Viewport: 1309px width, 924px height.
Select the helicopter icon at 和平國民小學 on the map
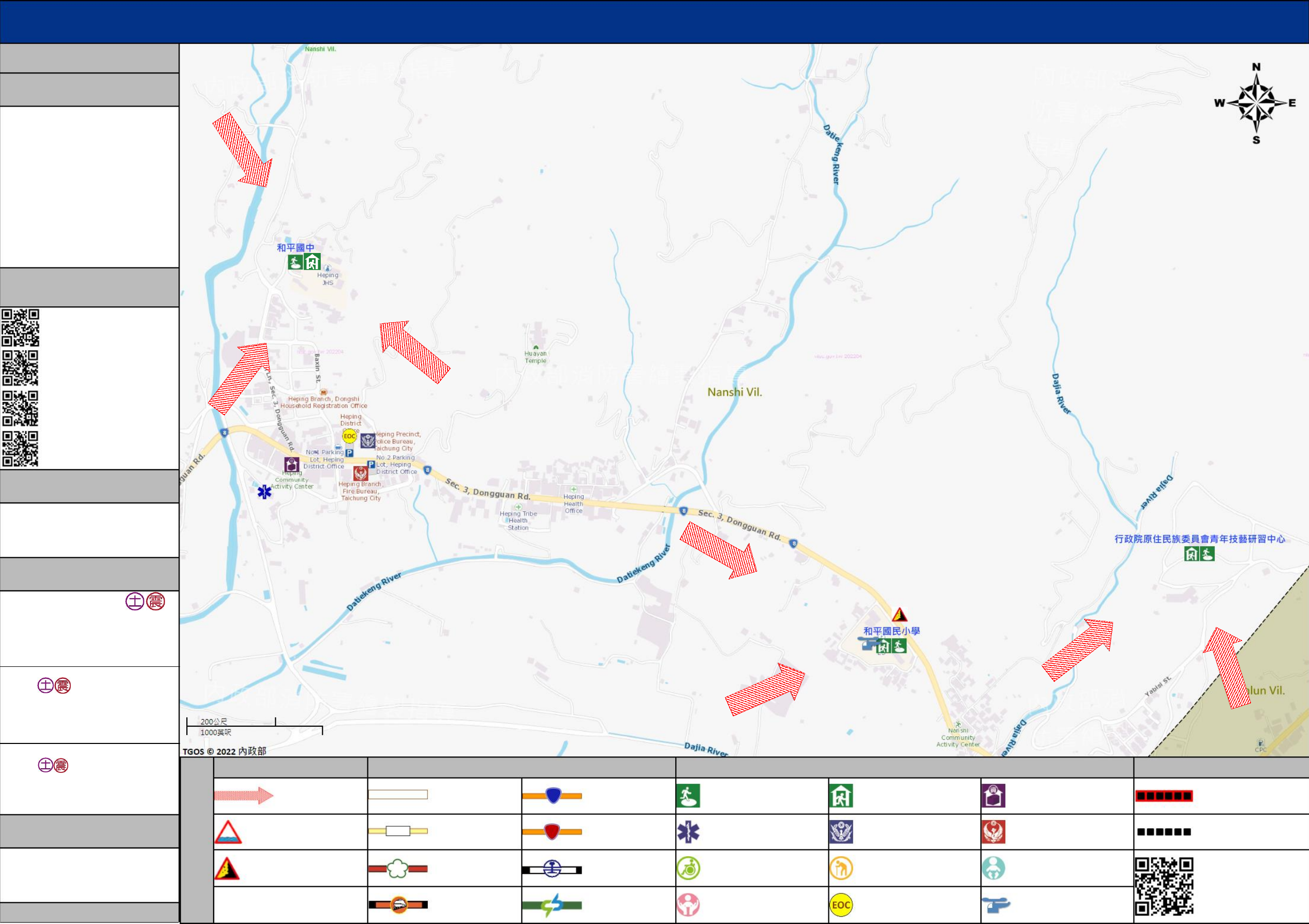pos(868,644)
